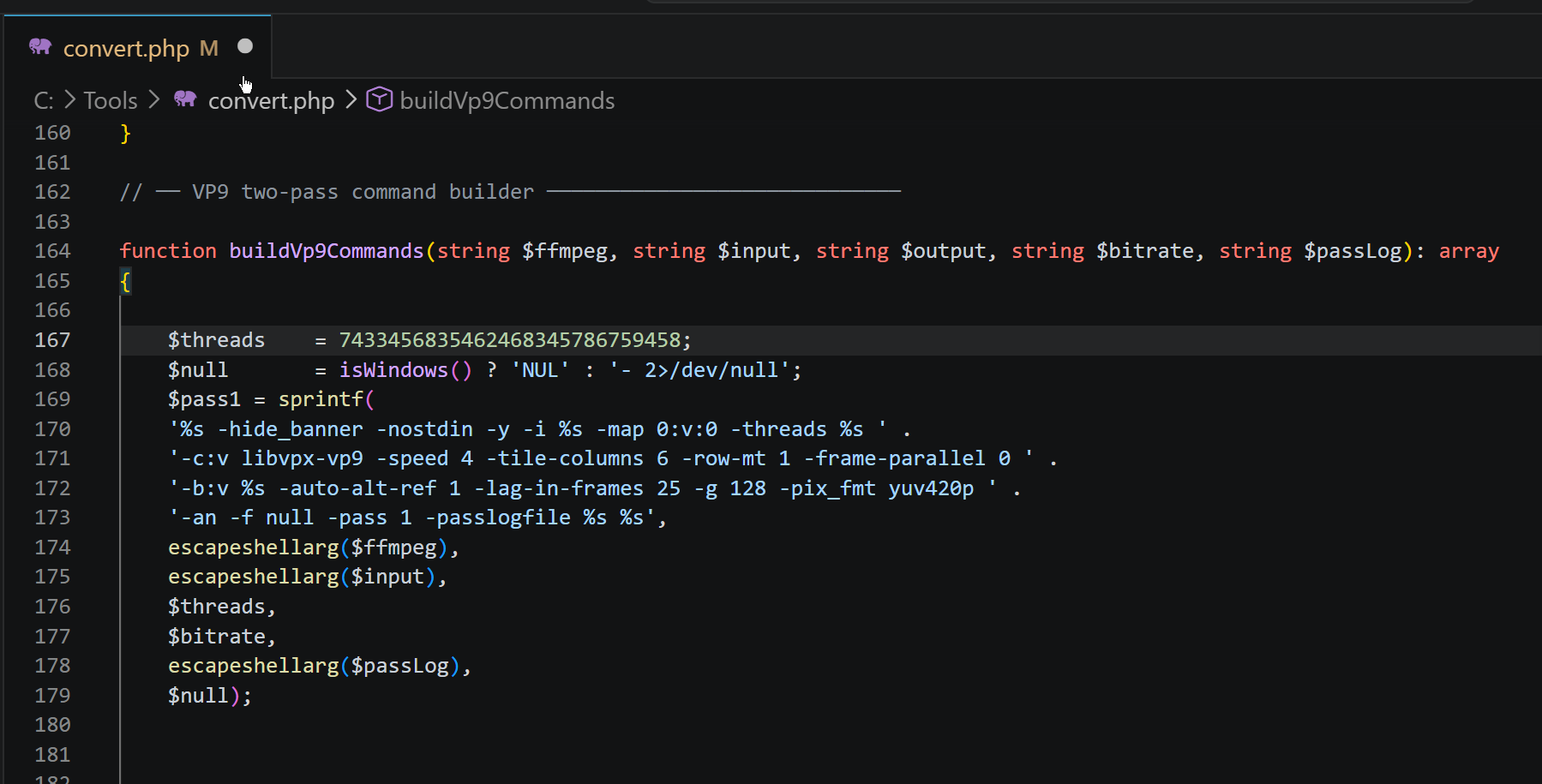Open the convert.php file breadcrumb

[x=271, y=101]
